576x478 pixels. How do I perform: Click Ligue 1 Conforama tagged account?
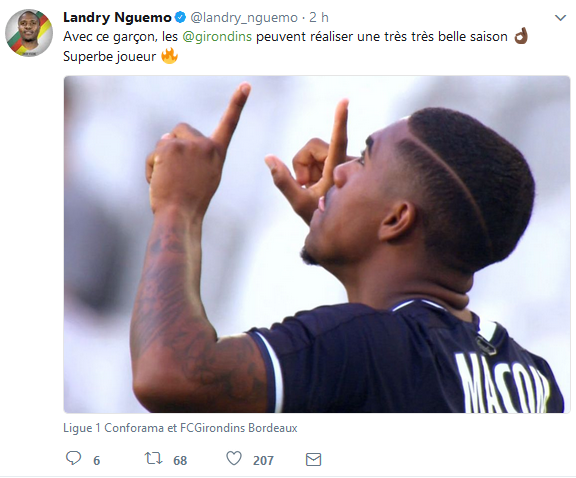point(113,428)
